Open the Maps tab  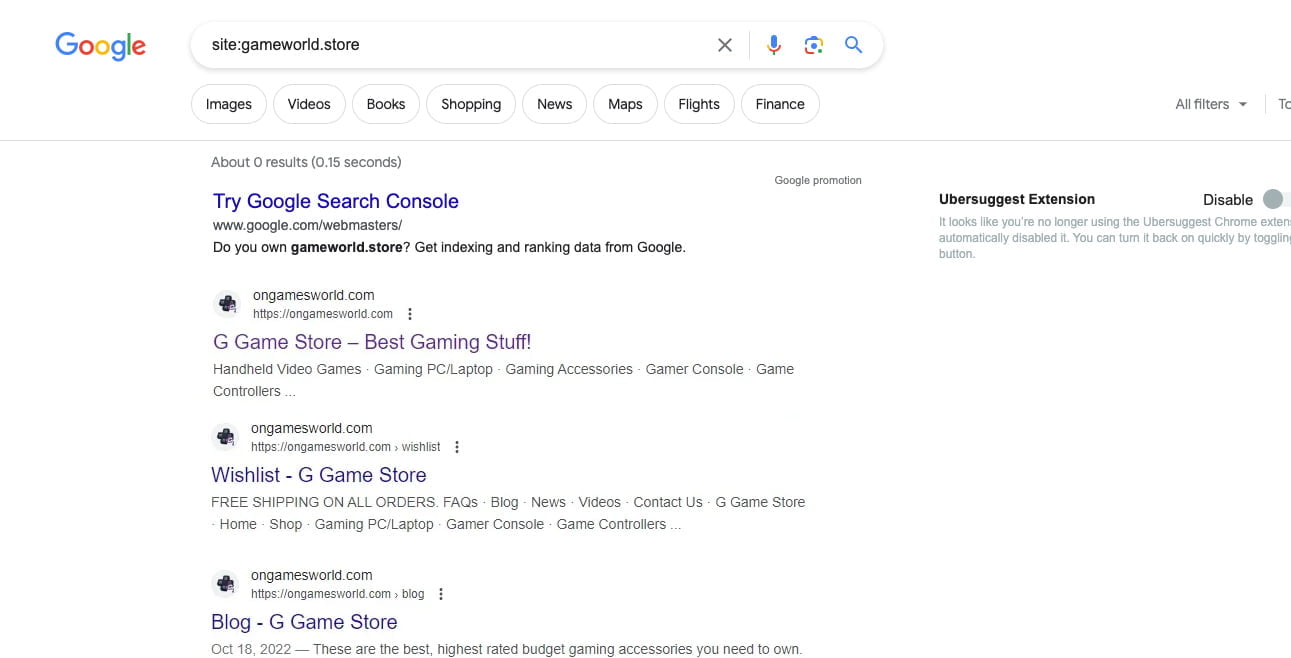[x=625, y=104]
